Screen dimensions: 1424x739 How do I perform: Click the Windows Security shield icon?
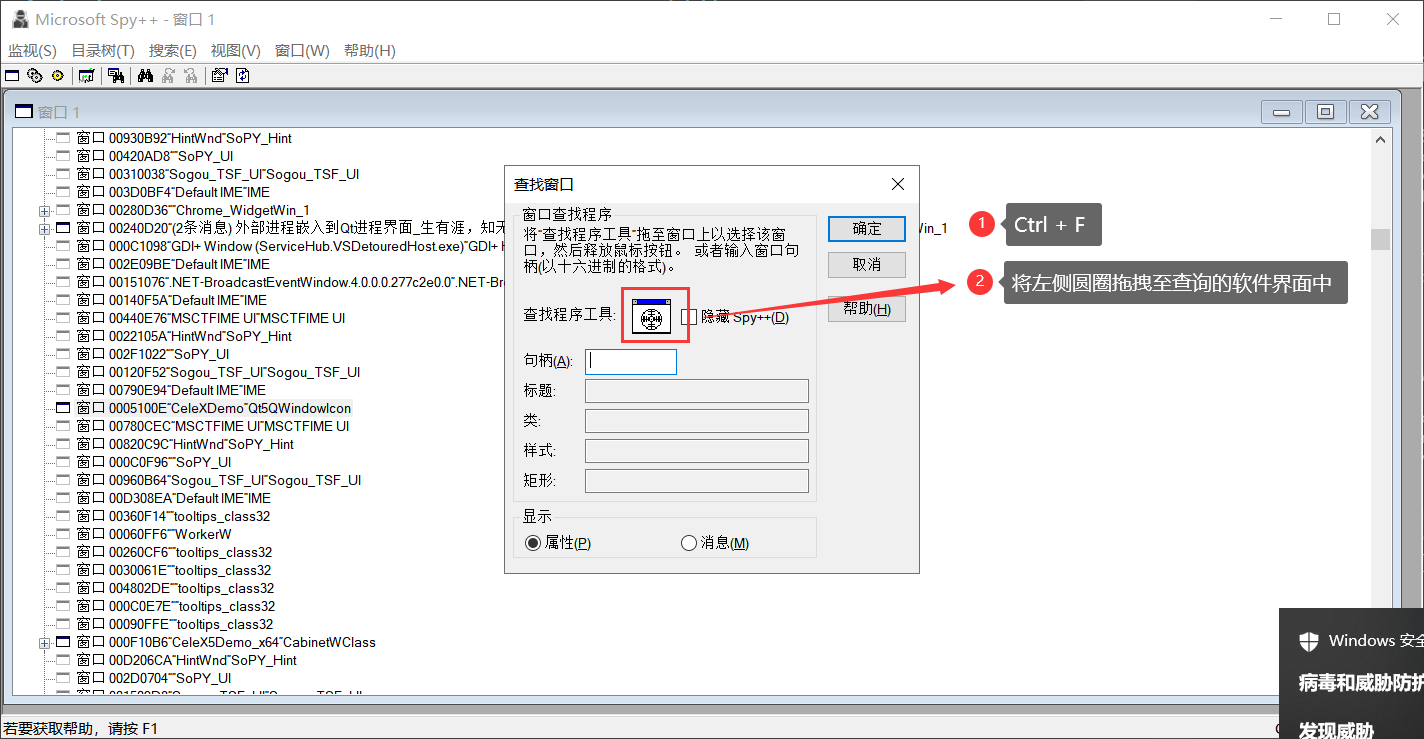[x=1308, y=641]
